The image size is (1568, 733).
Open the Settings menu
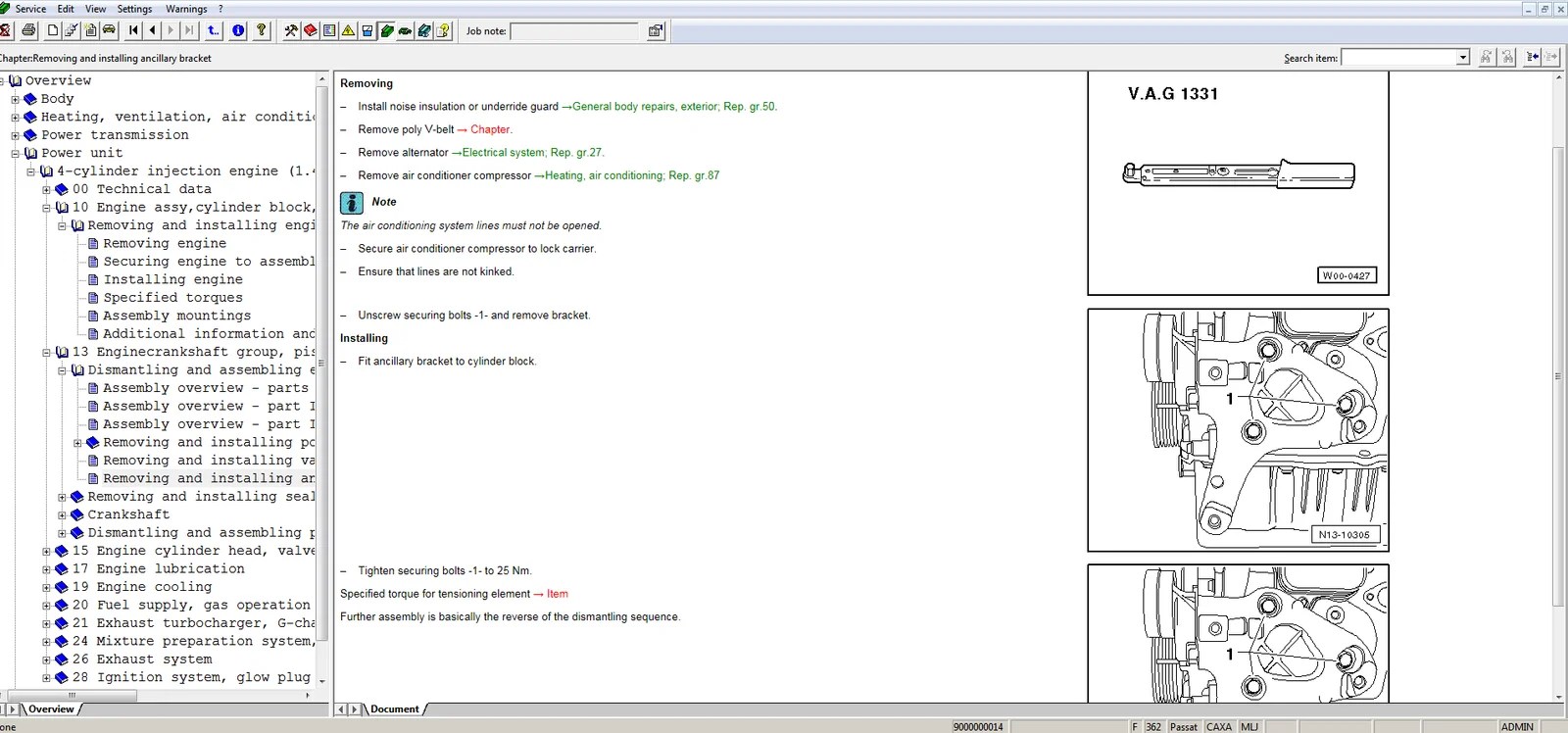coord(135,9)
